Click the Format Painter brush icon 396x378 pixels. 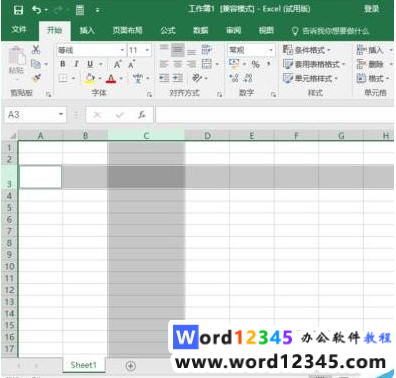[36, 78]
